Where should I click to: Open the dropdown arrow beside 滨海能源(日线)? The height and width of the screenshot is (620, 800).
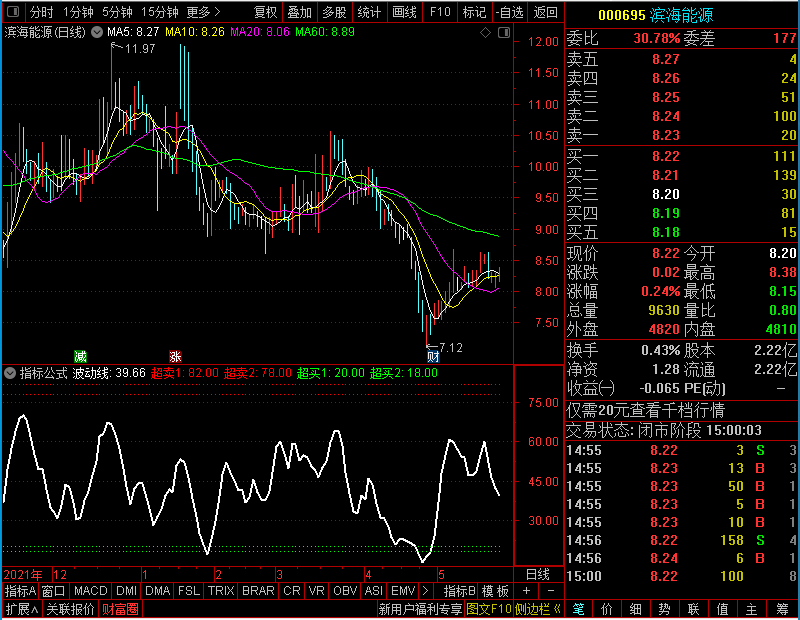coord(97,32)
